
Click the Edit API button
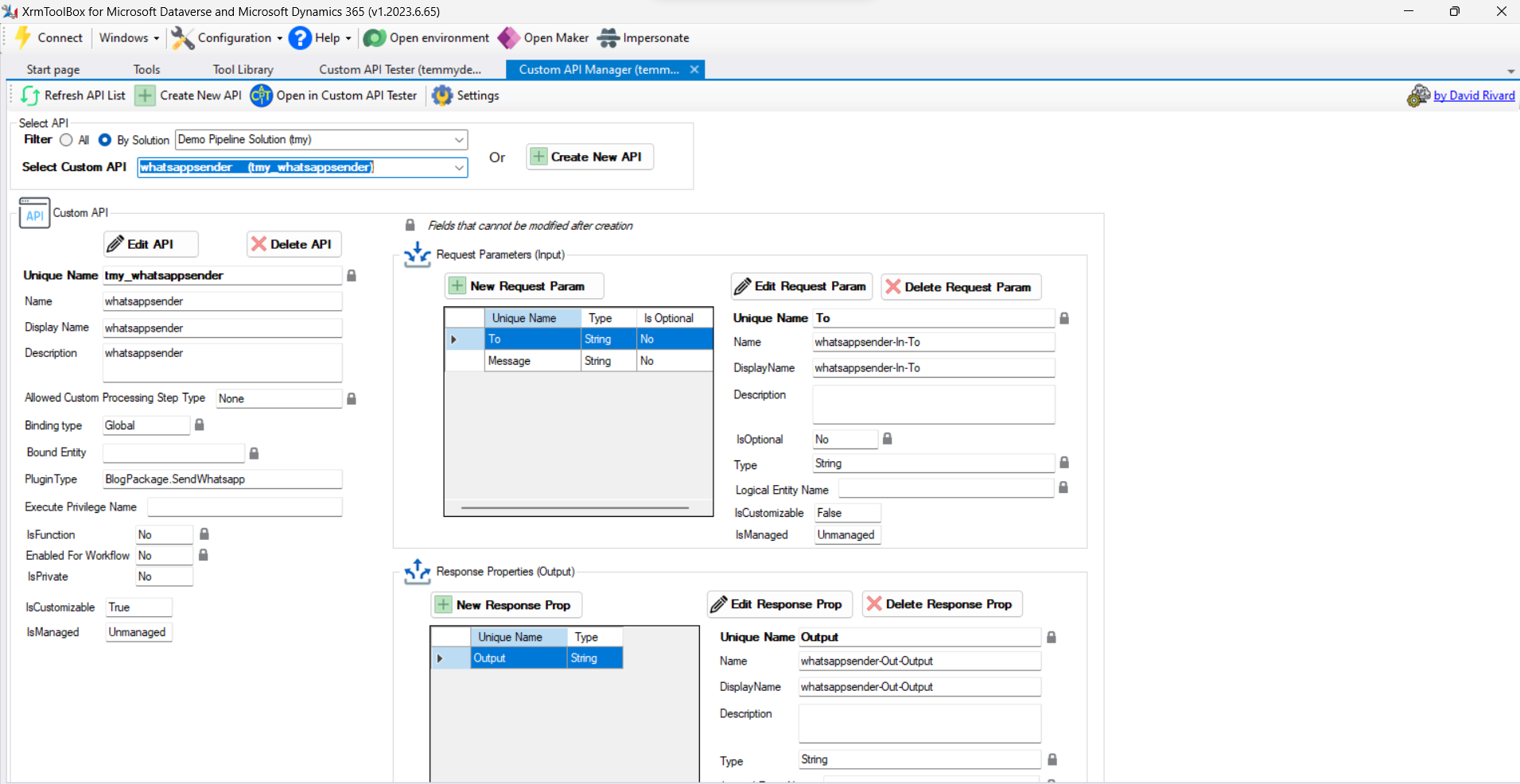[x=151, y=244]
